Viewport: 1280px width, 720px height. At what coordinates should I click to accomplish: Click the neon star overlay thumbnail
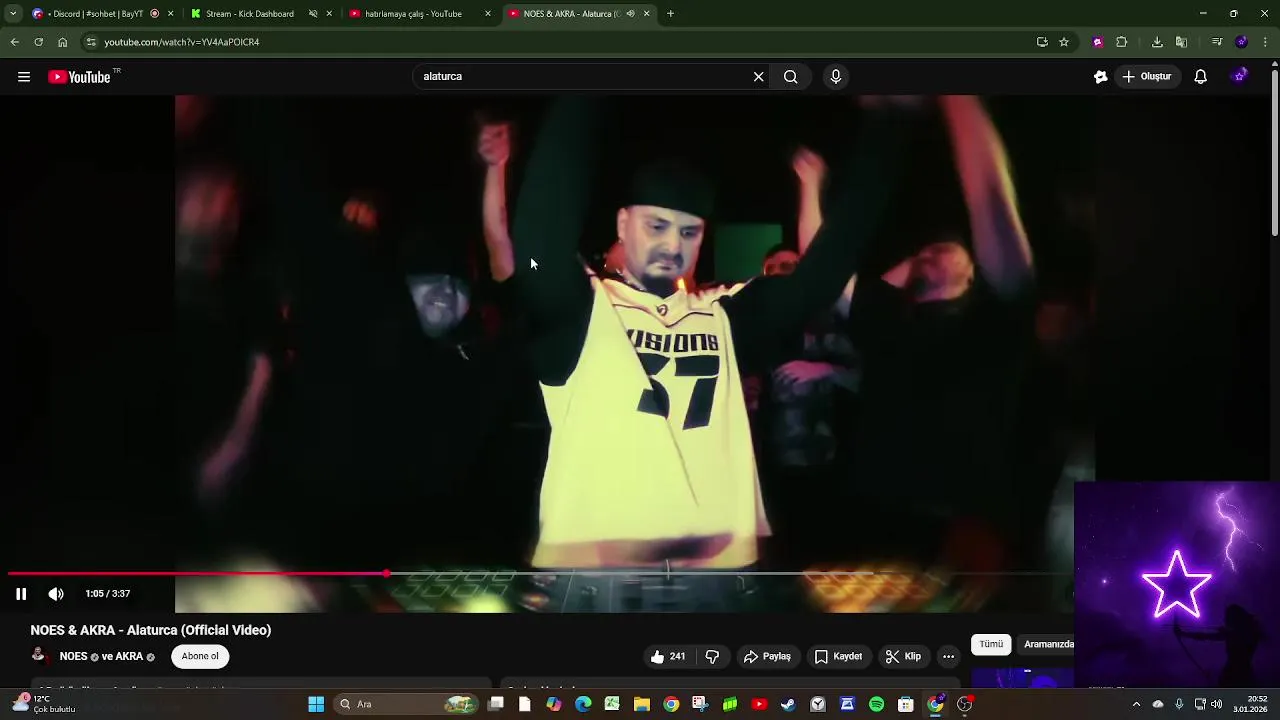click(x=1177, y=585)
